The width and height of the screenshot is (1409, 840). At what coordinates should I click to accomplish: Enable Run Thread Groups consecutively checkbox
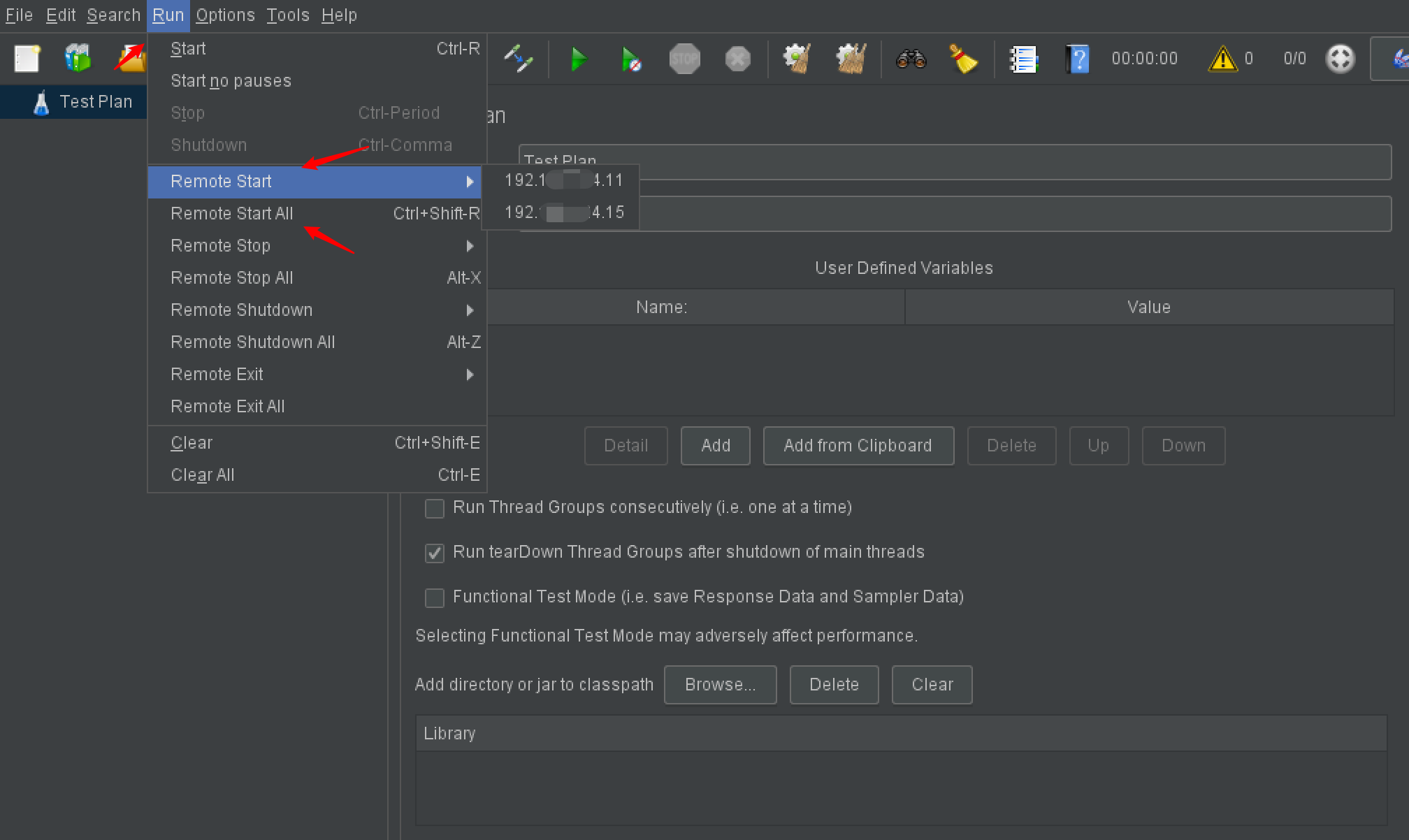click(435, 509)
